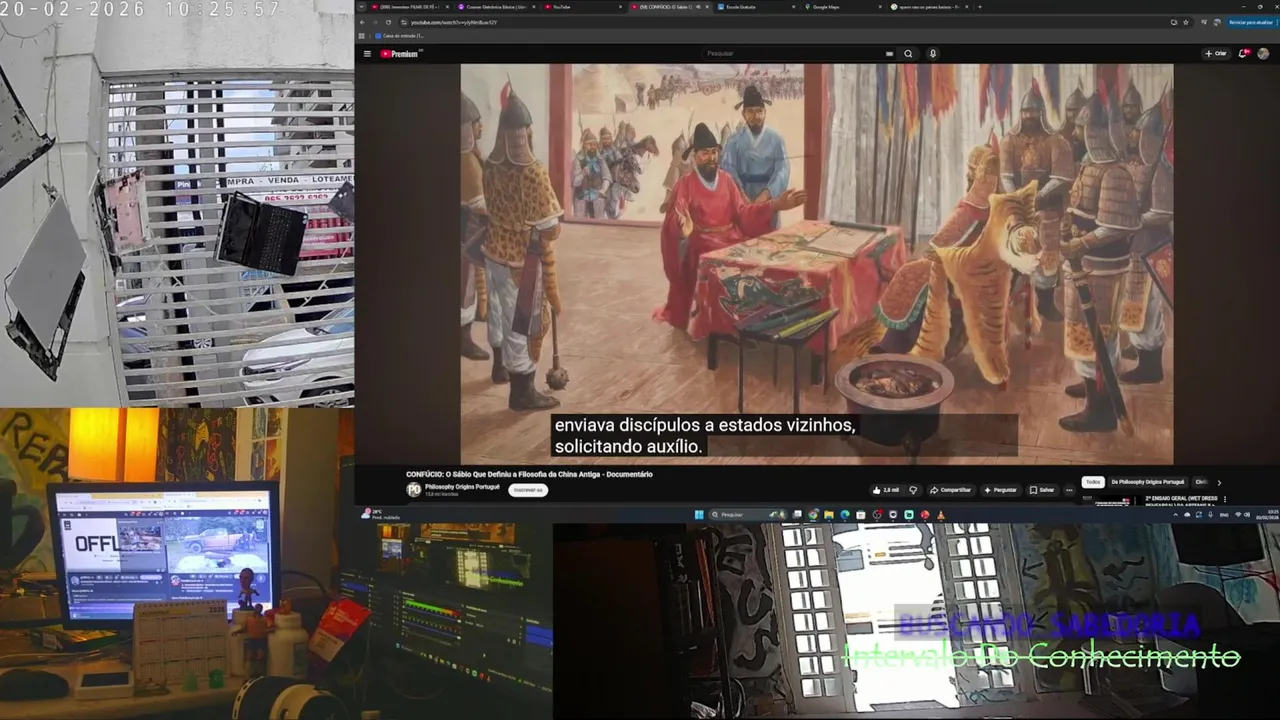Open a new browser tab with plus

pos(980,7)
